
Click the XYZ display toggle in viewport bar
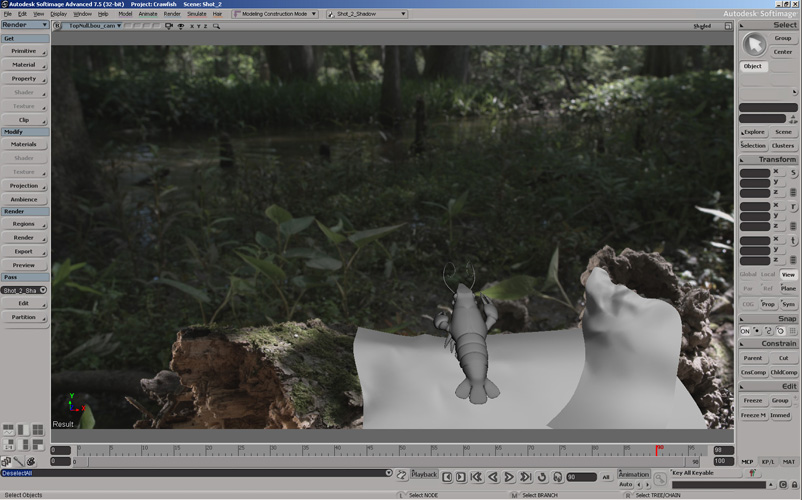tap(198, 26)
